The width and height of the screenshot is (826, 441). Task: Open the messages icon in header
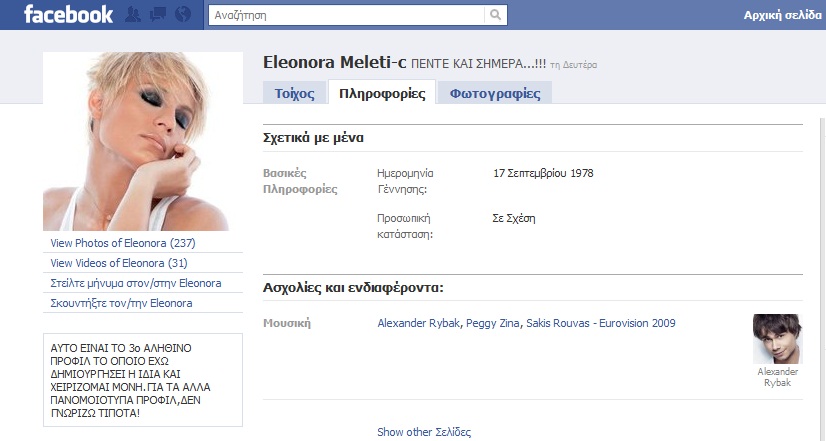click(158, 15)
